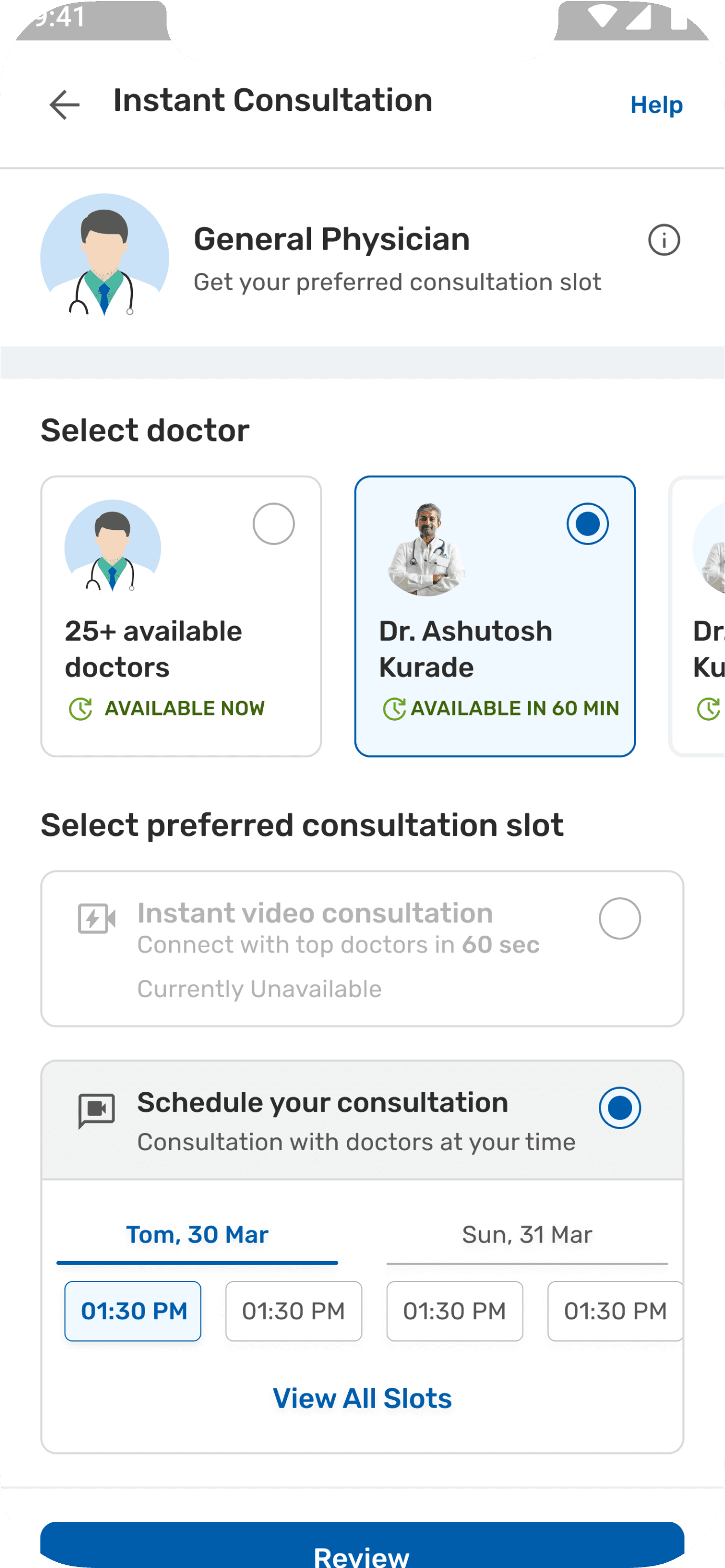Select Dr. Ashutosh Kurade radio button
725x1568 pixels.
[x=587, y=524]
